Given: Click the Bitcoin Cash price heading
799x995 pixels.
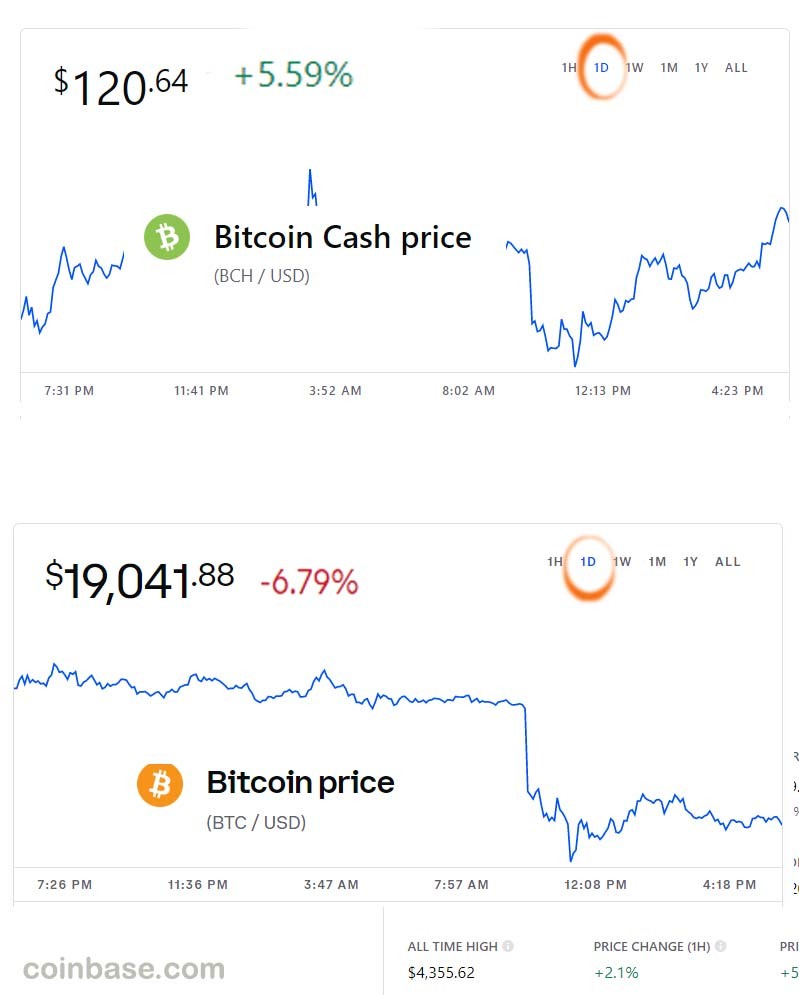Looking at the screenshot, I should [343, 238].
